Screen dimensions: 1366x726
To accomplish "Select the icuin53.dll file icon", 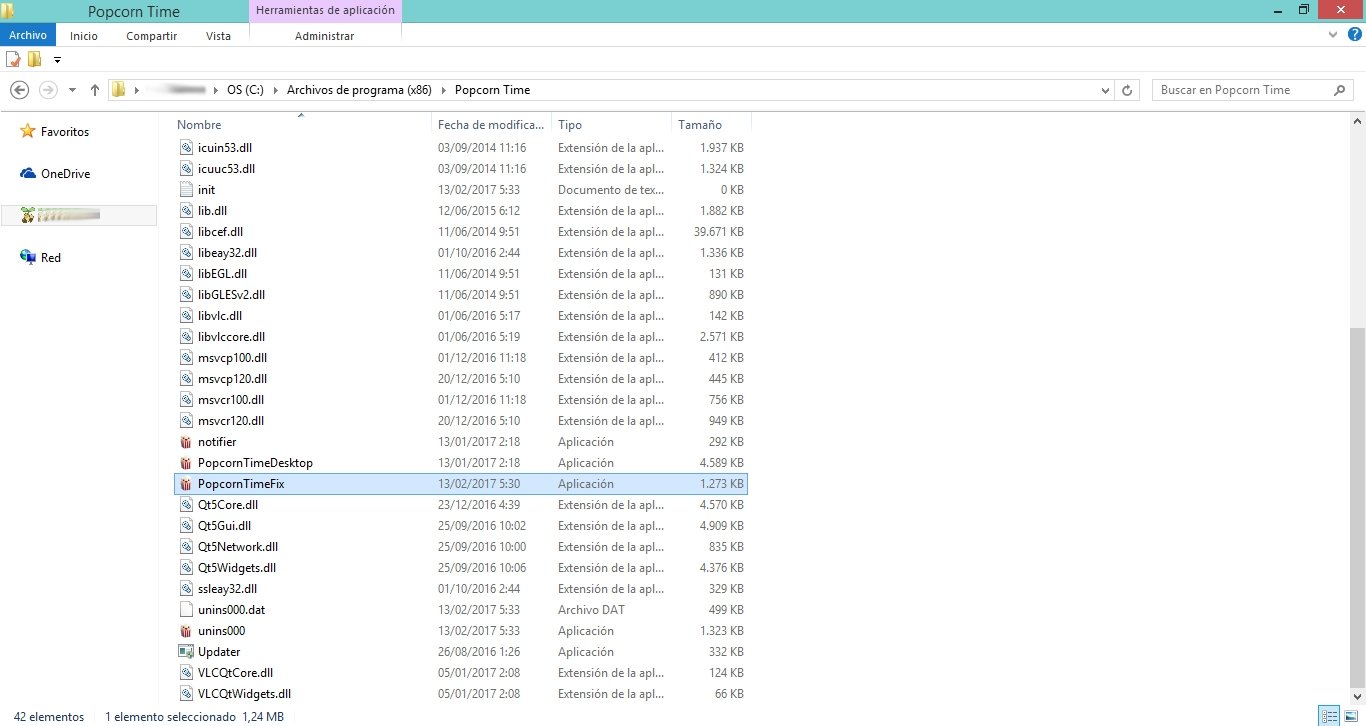I will [185, 148].
